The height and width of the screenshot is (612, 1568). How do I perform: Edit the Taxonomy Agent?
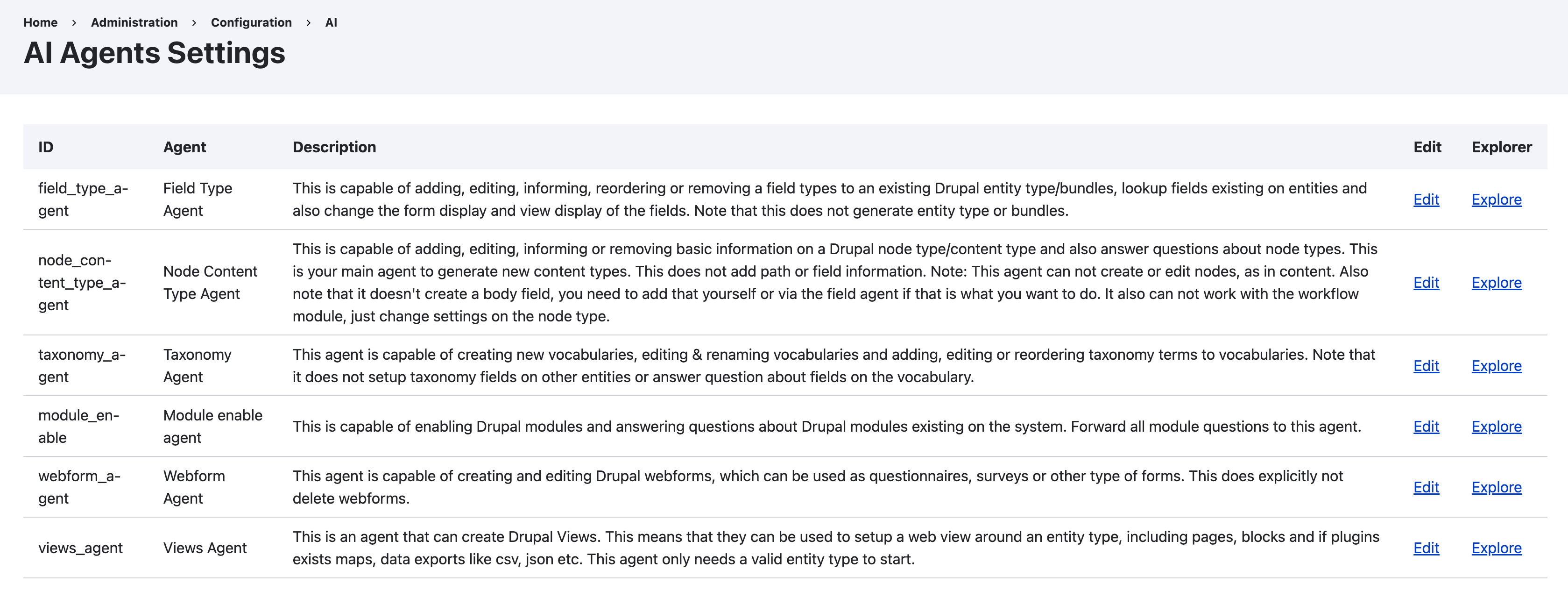click(1426, 366)
